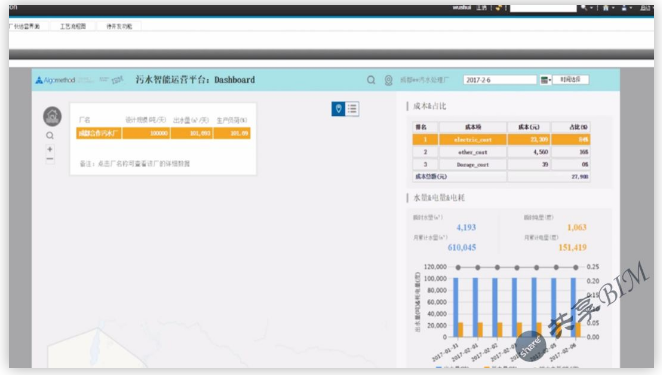Select the Dosage_cost row in cost table
The height and width of the screenshot is (375, 662).
[501, 164]
